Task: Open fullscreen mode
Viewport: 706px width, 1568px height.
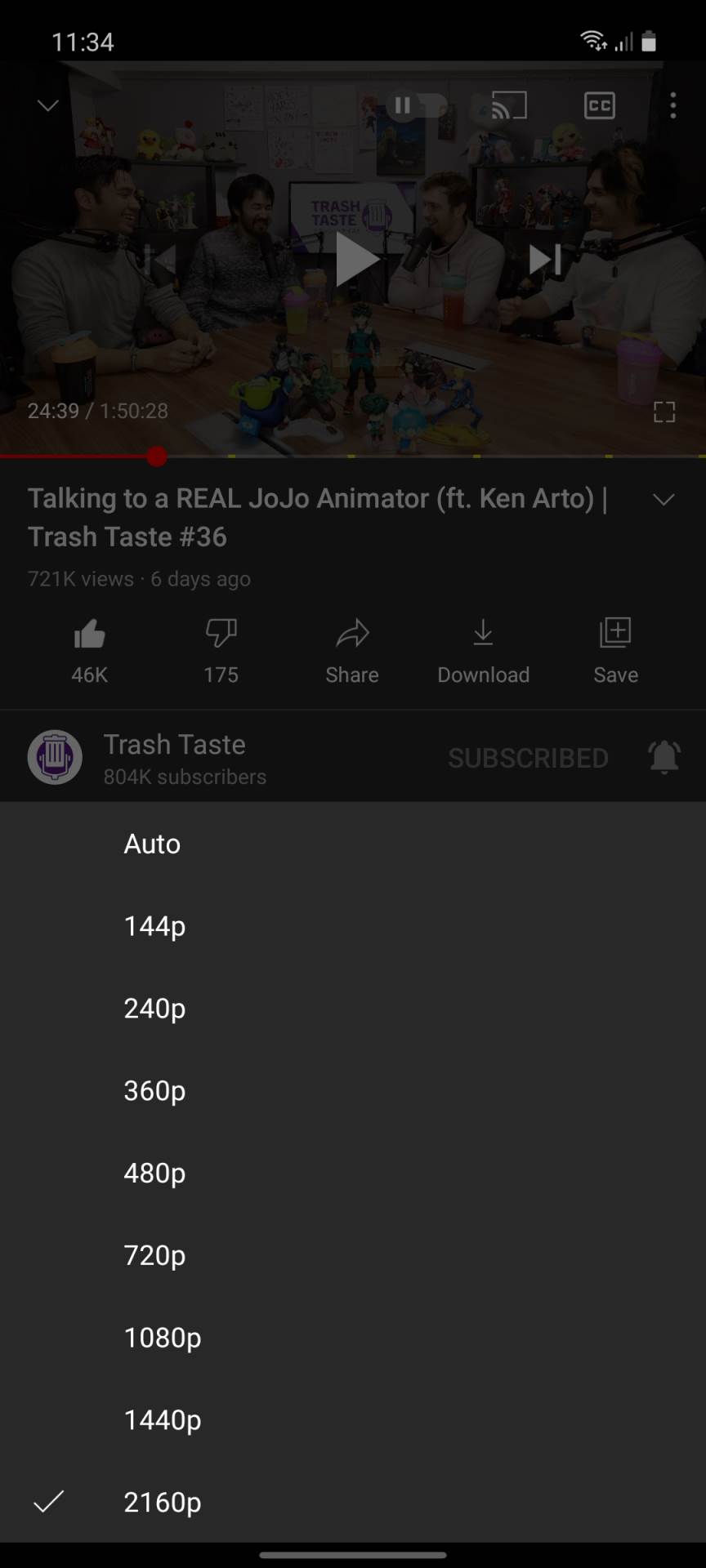Action: [x=665, y=412]
